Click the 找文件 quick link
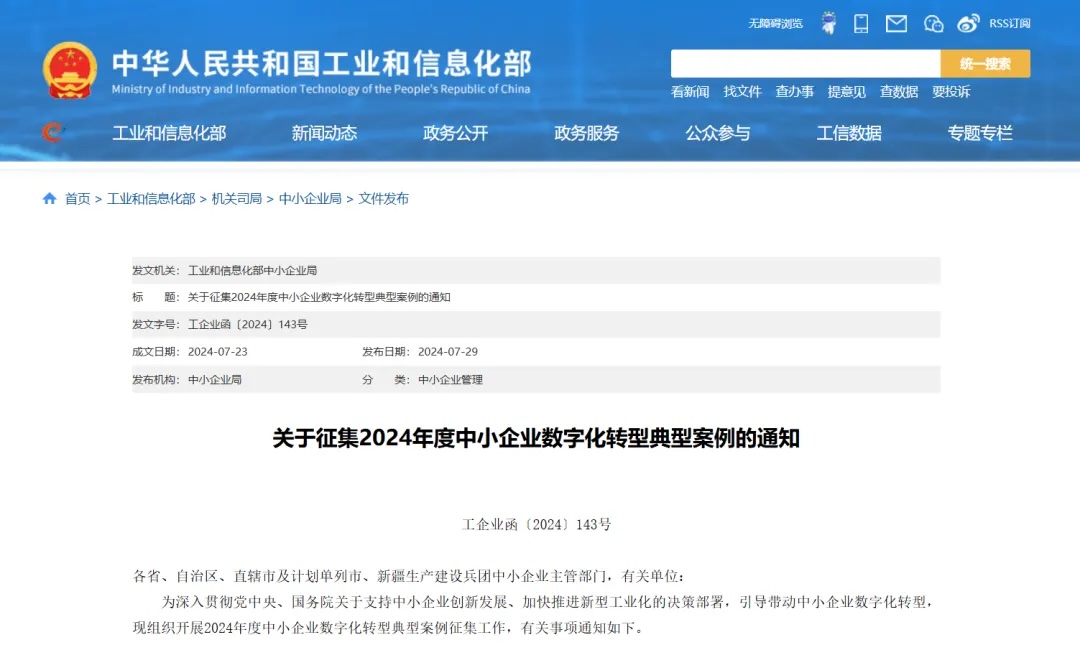Image resolution: width=1080 pixels, height=645 pixels. click(742, 92)
